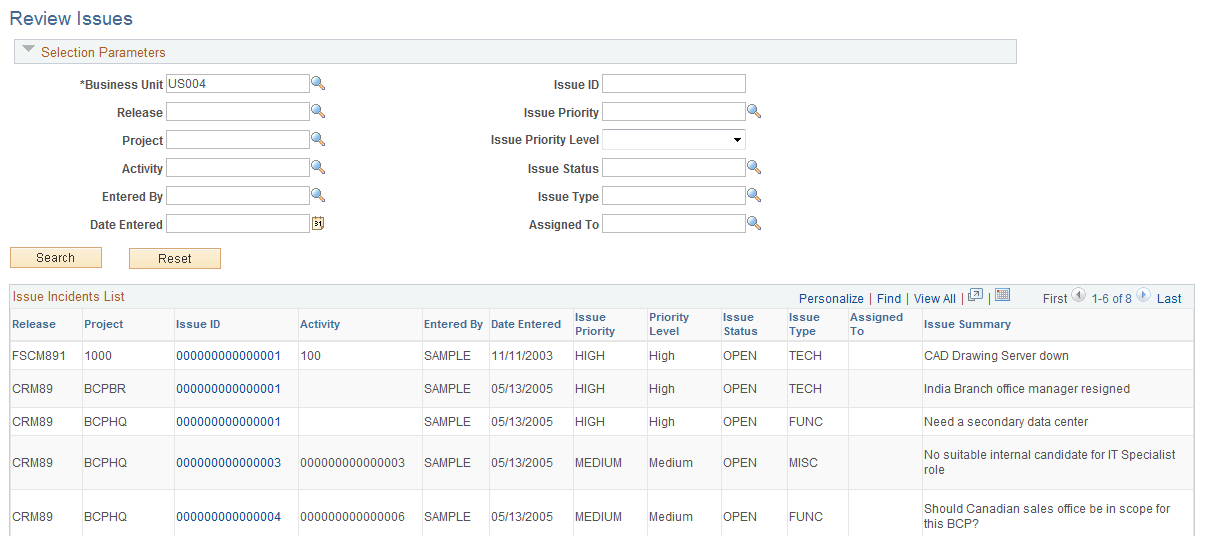Select the 'MISC' issue type cell
Image resolution: width=1214 pixels, height=536 pixels.
[x=804, y=463]
